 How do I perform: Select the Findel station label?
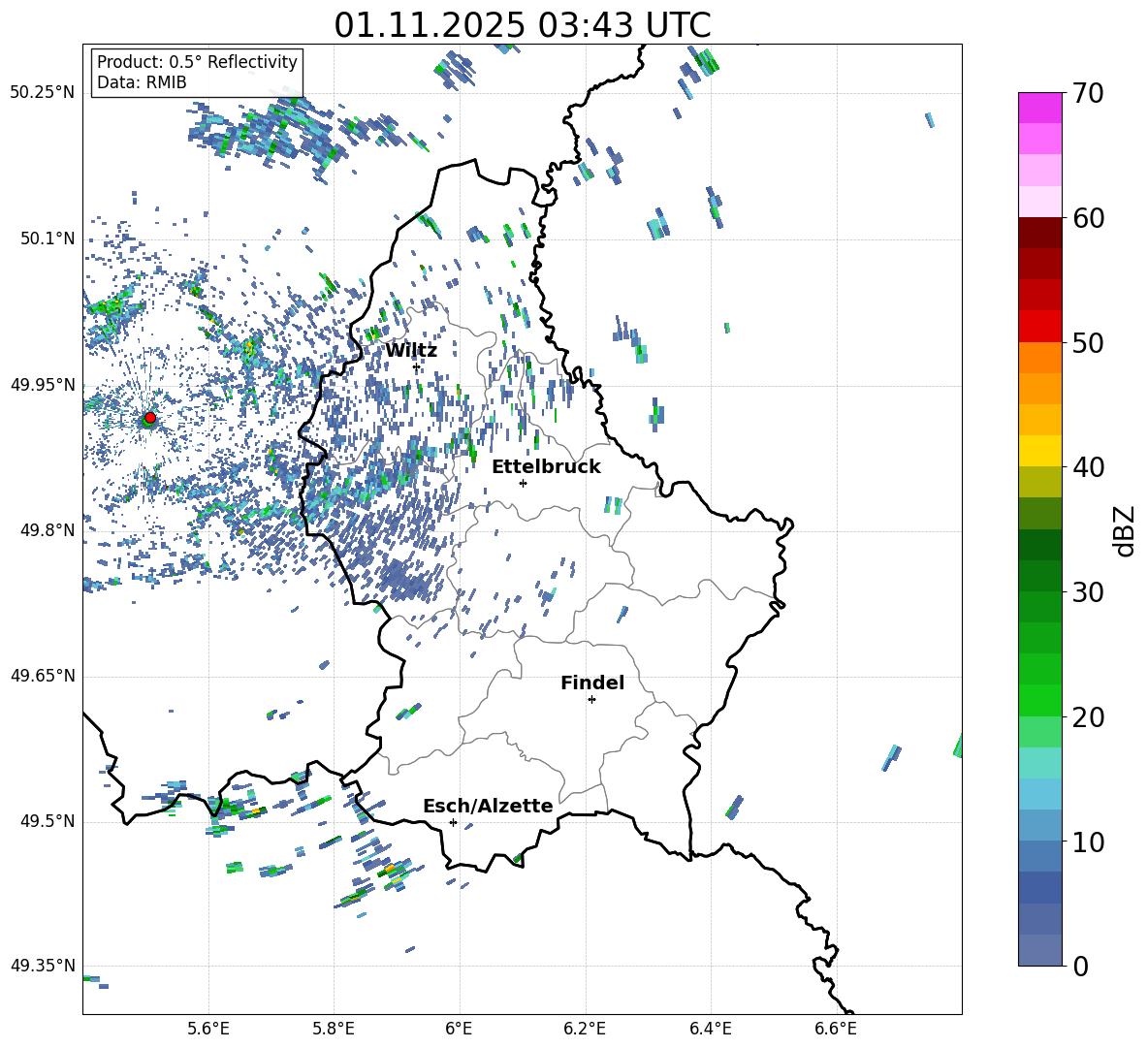(x=592, y=683)
